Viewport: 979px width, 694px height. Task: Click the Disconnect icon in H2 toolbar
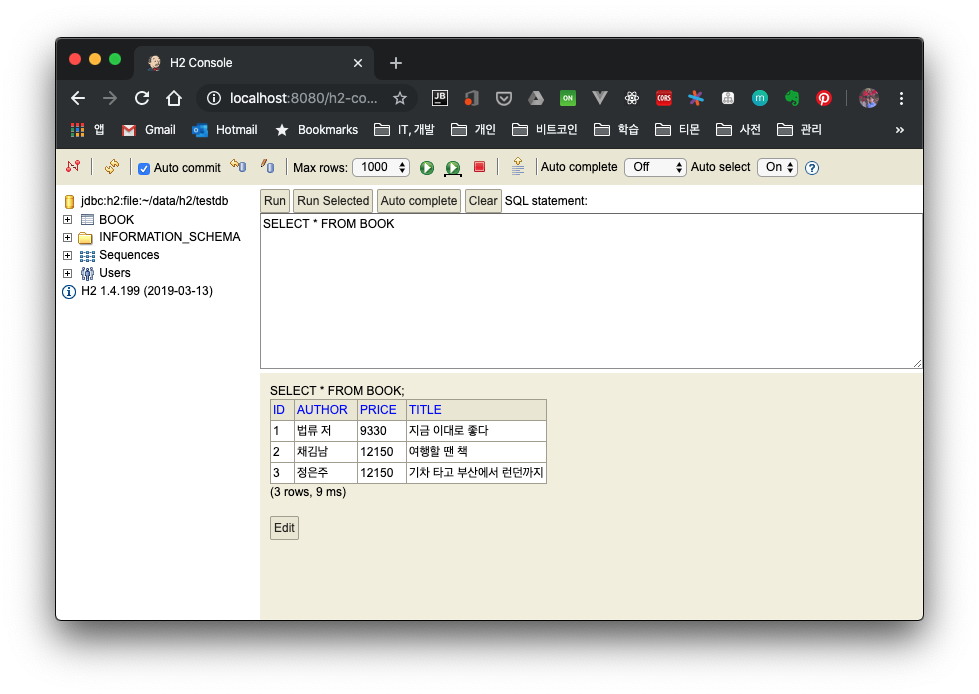72,167
